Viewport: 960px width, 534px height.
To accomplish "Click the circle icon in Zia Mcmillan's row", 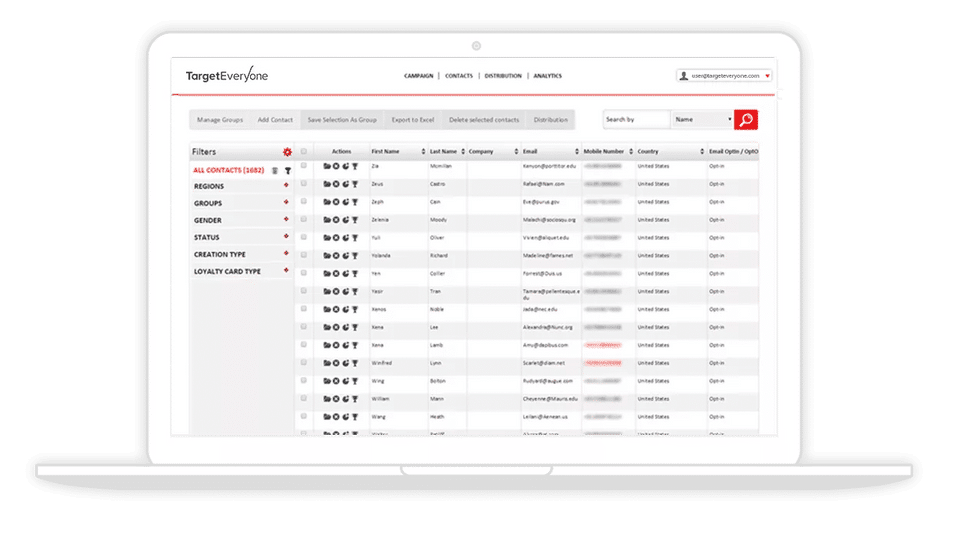I will 336,166.
